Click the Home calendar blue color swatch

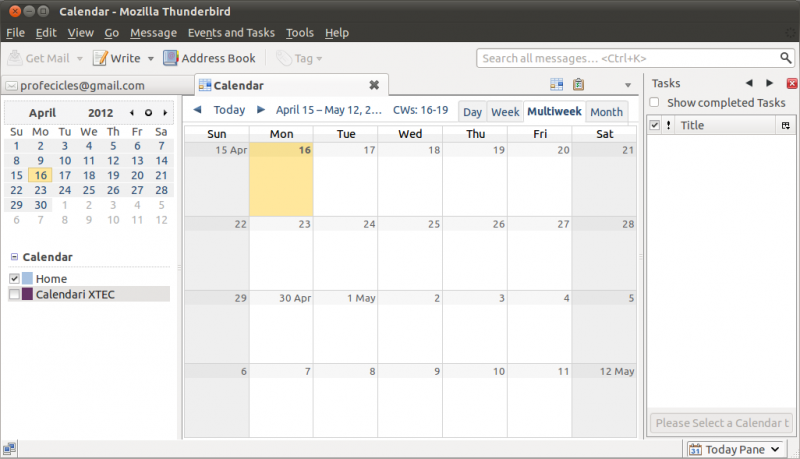[27, 279]
